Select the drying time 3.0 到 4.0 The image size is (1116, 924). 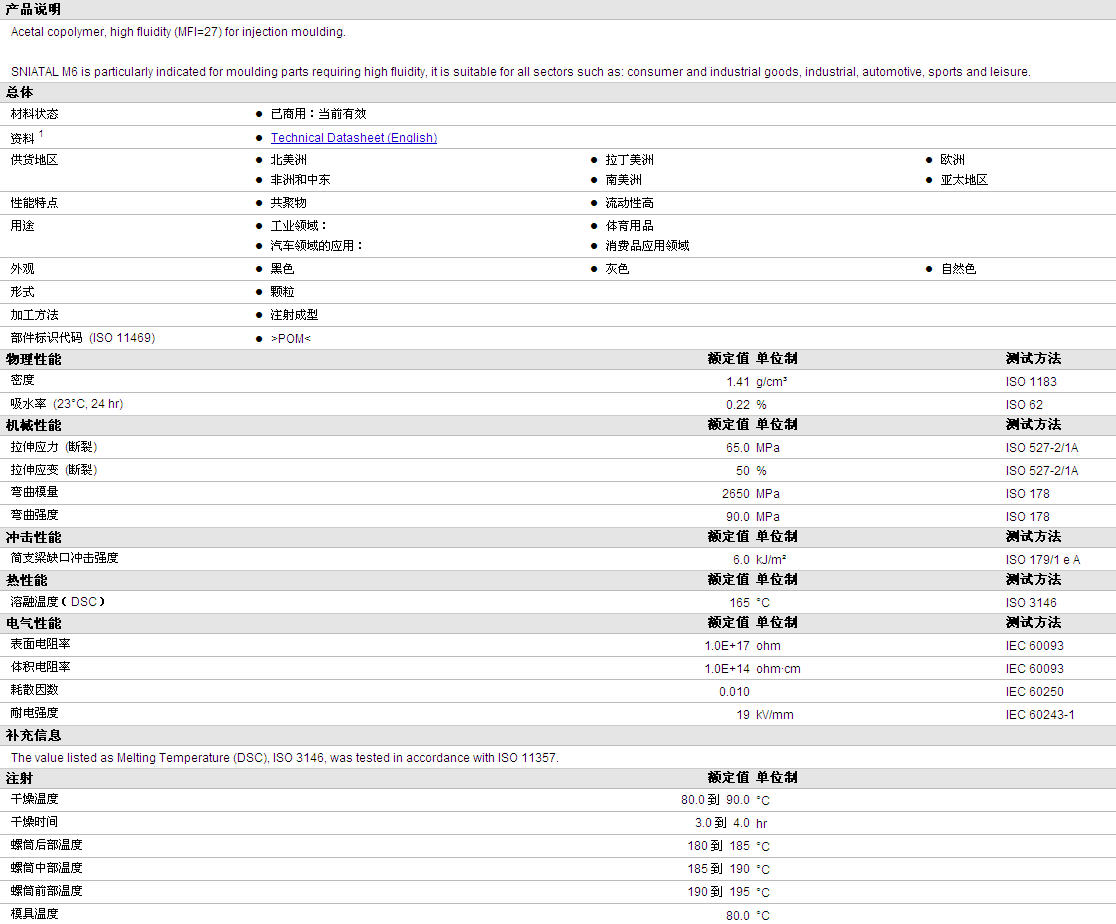(722, 823)
